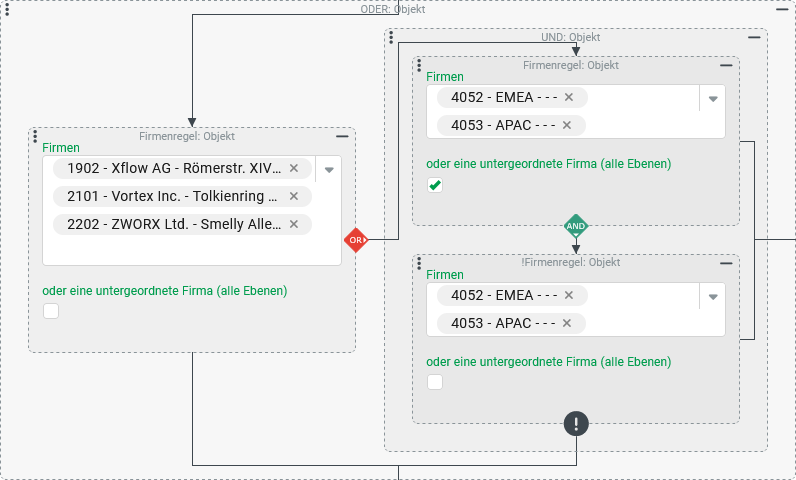Uncheck the ticked untergeordnete Firma checkbox

pos(435,185)
